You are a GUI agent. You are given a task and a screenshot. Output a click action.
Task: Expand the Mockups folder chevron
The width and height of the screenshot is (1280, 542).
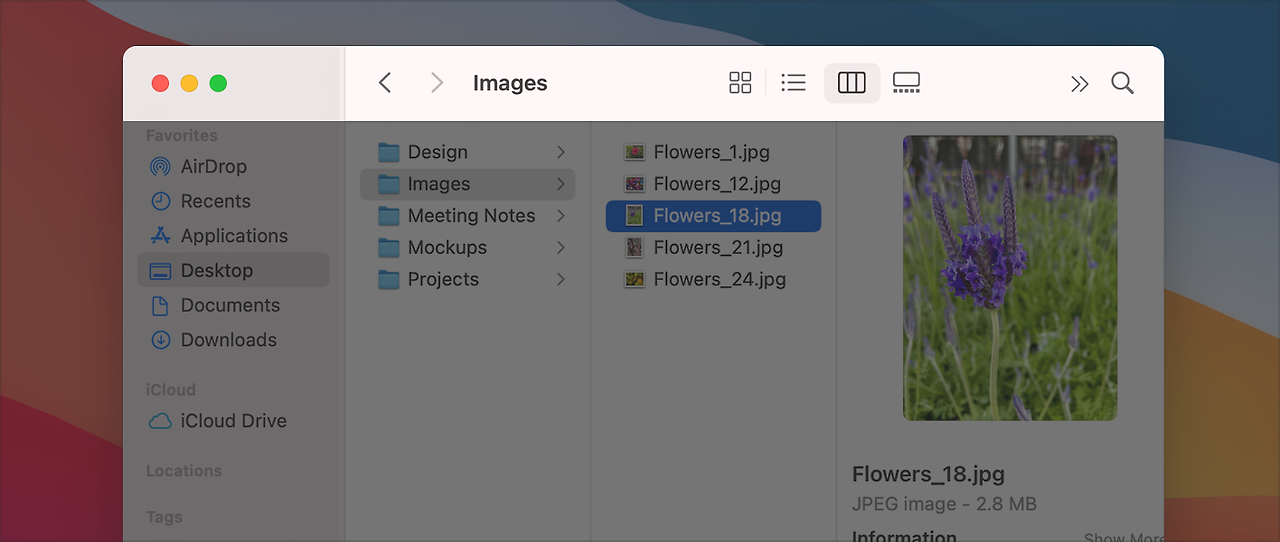pyautogui.click(x=561, y=248)
